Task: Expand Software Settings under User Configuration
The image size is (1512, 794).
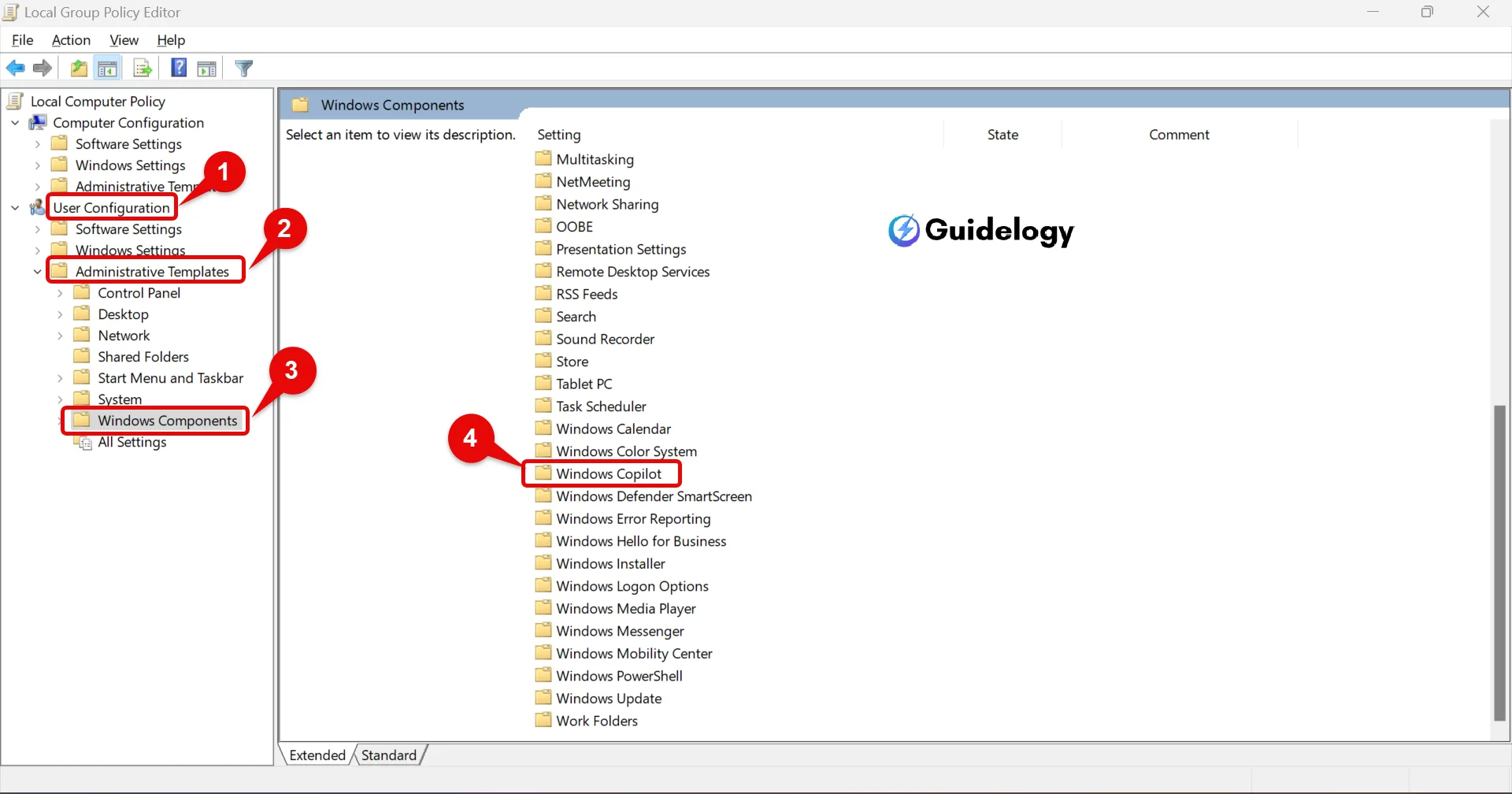Action: (37, 229)
